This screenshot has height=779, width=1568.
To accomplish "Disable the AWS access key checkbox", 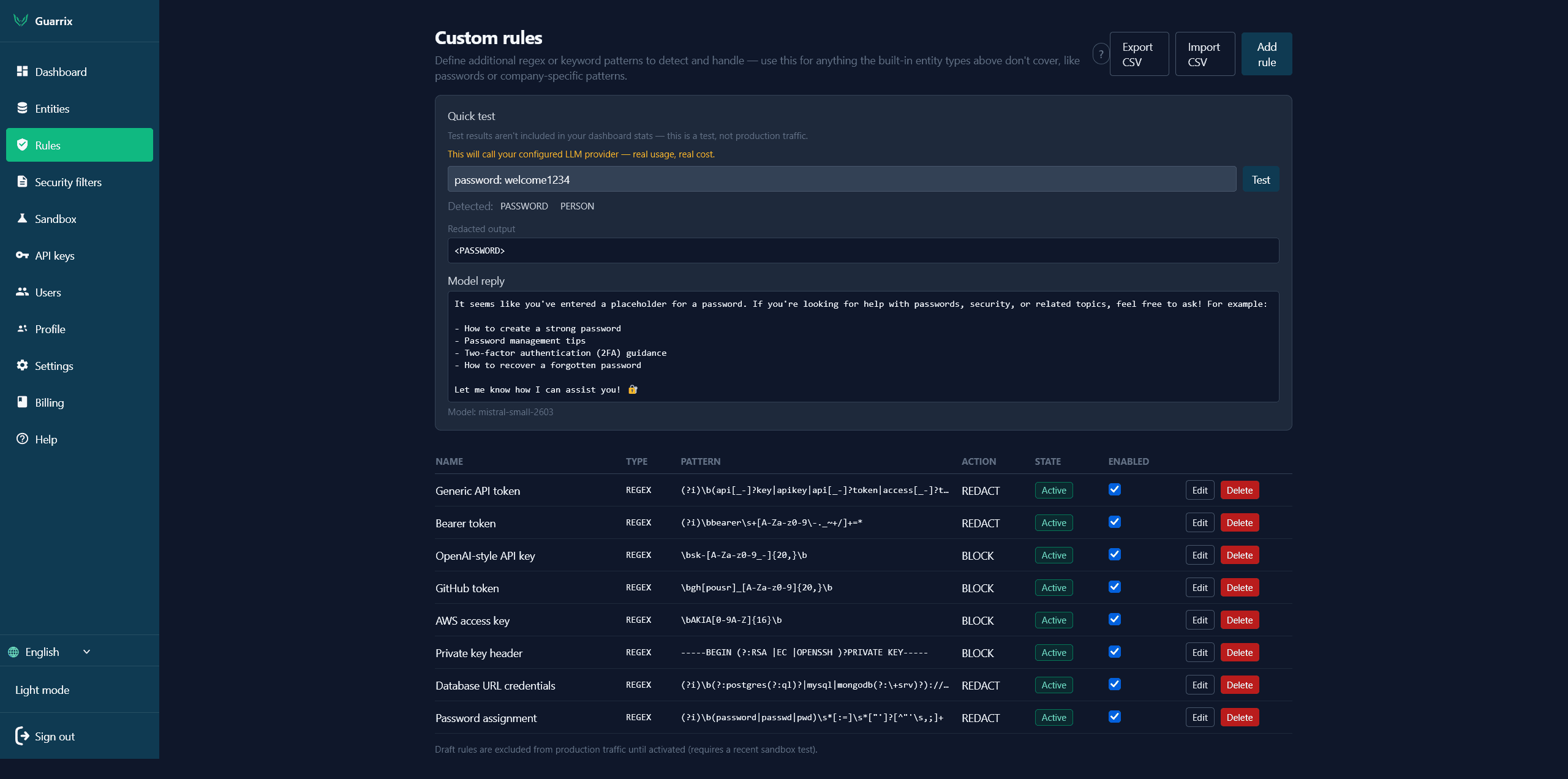I will 1115,619.
